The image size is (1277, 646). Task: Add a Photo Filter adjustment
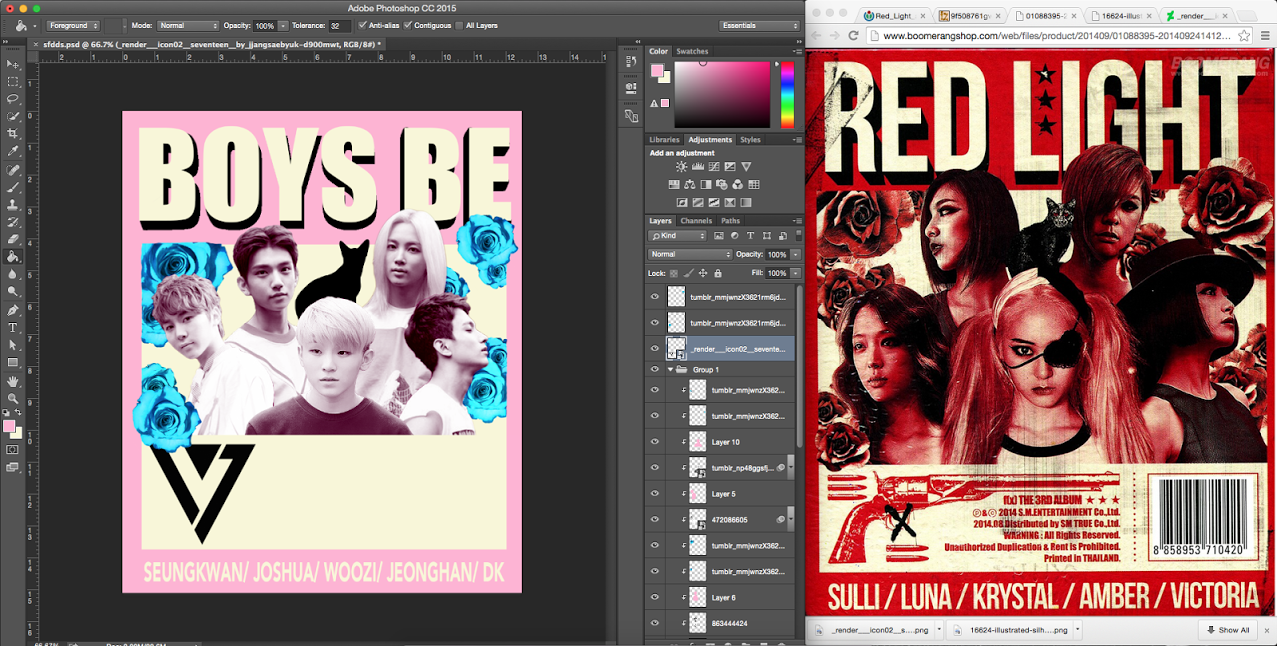pos(721,185)
